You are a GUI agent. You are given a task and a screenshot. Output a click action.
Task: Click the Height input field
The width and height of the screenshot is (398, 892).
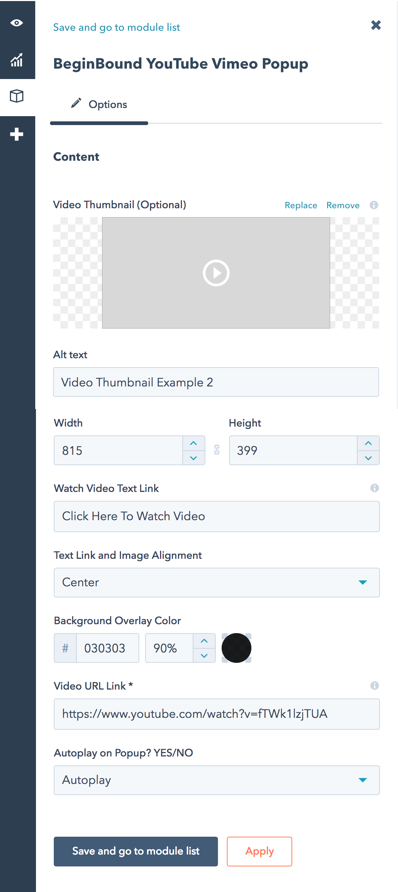[x=293, y=451]
